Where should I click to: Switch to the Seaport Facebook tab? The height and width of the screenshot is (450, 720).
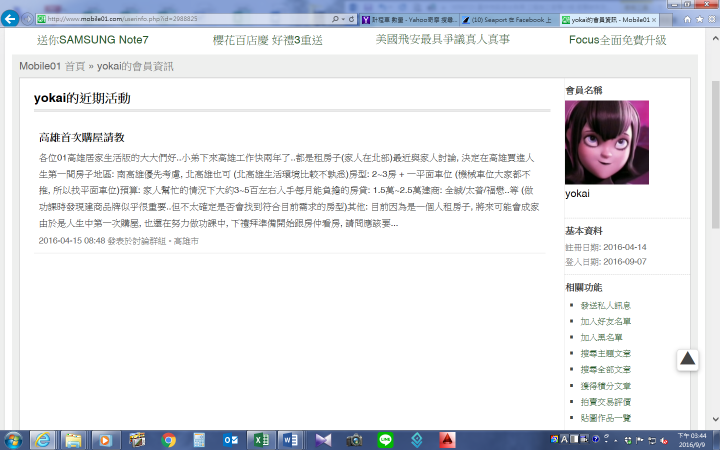point(508,19)
